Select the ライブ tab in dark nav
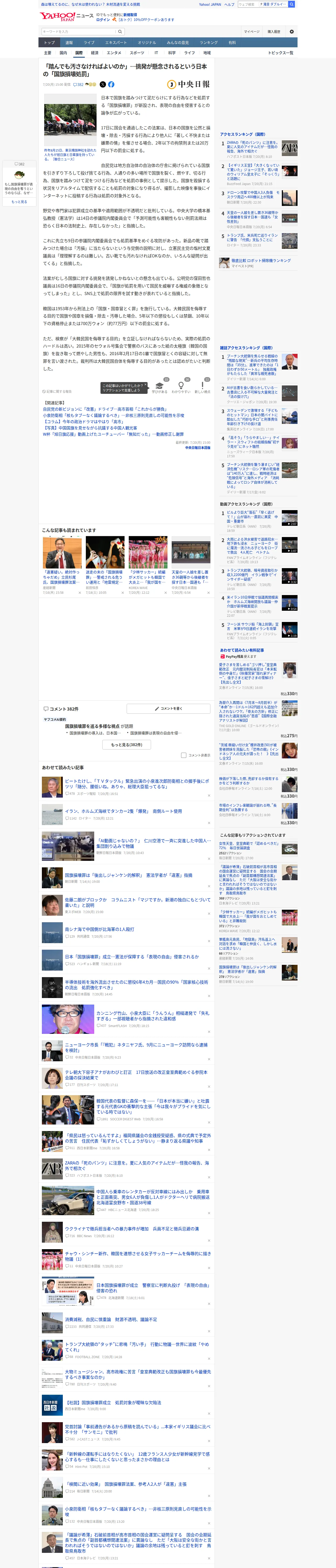 point(89,43)
